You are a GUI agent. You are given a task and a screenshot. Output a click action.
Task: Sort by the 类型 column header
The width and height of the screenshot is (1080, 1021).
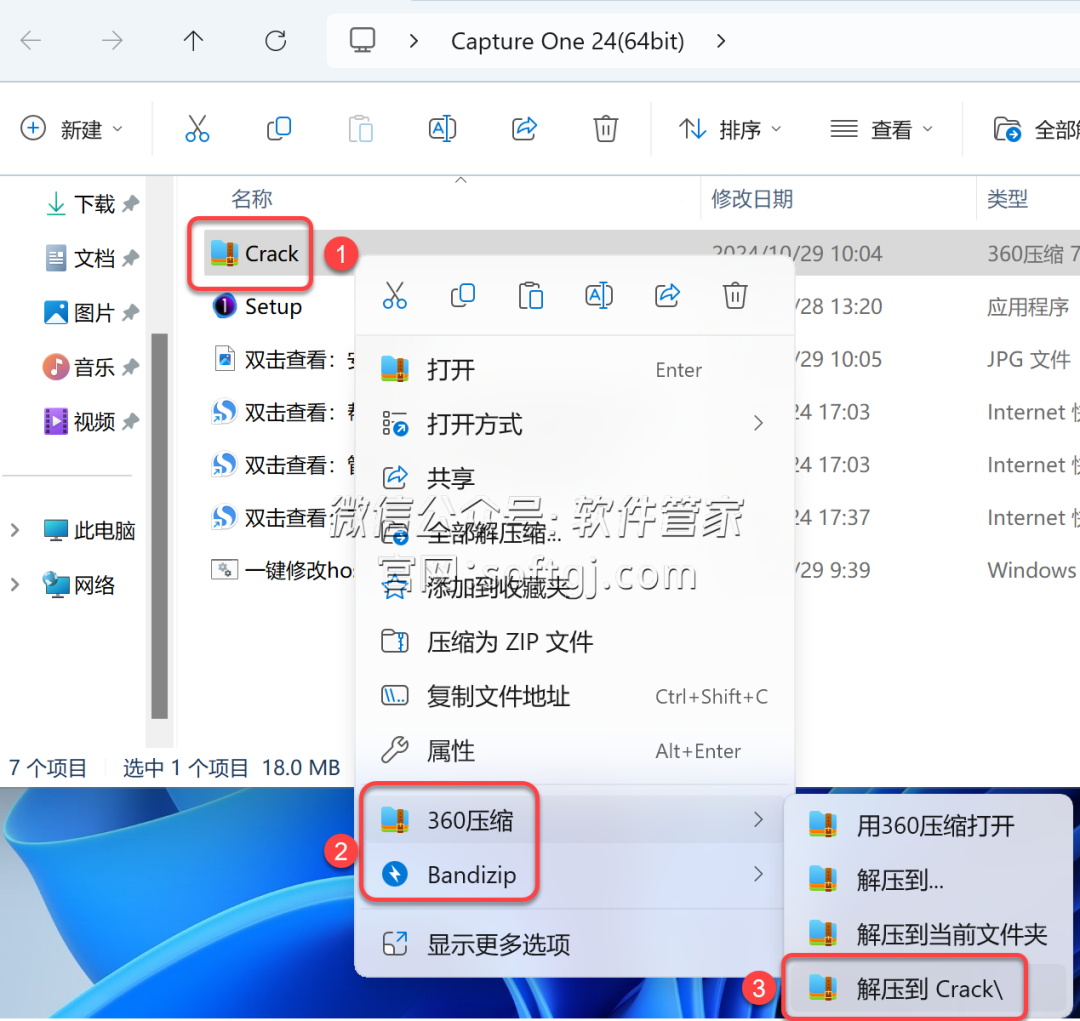[x=1007, y=199]
